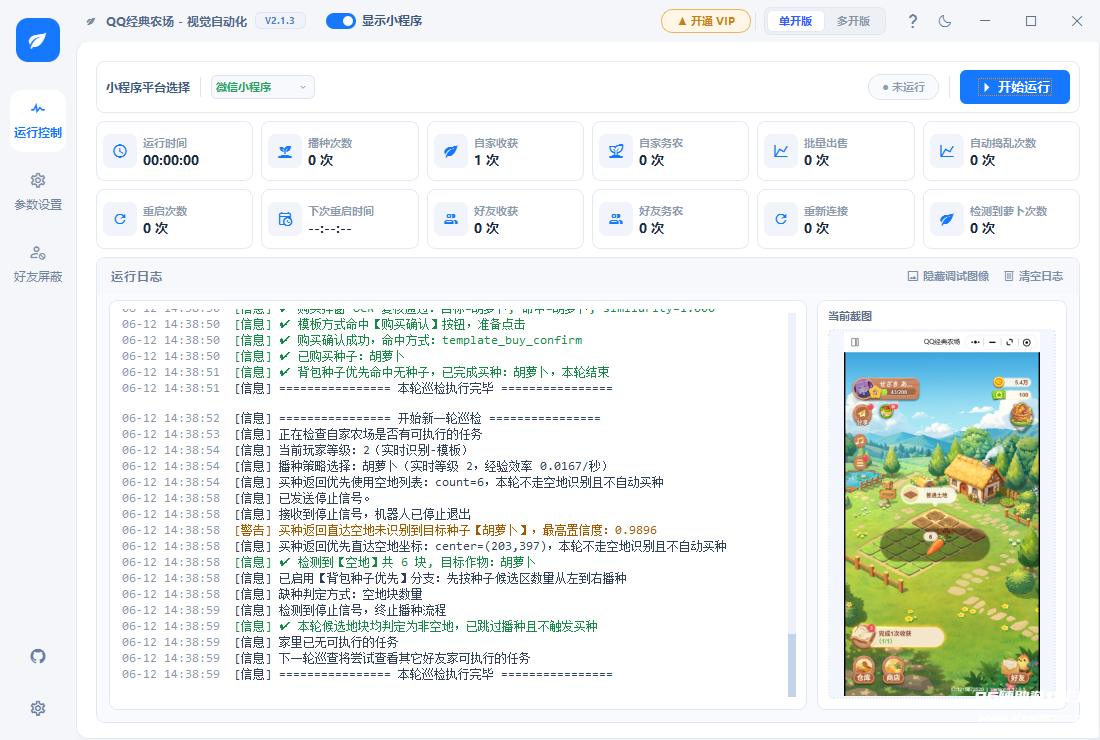This screenshot has width=1100, height=740.
Task: Click the 好友务农 people icon
Action: [616, 219]
